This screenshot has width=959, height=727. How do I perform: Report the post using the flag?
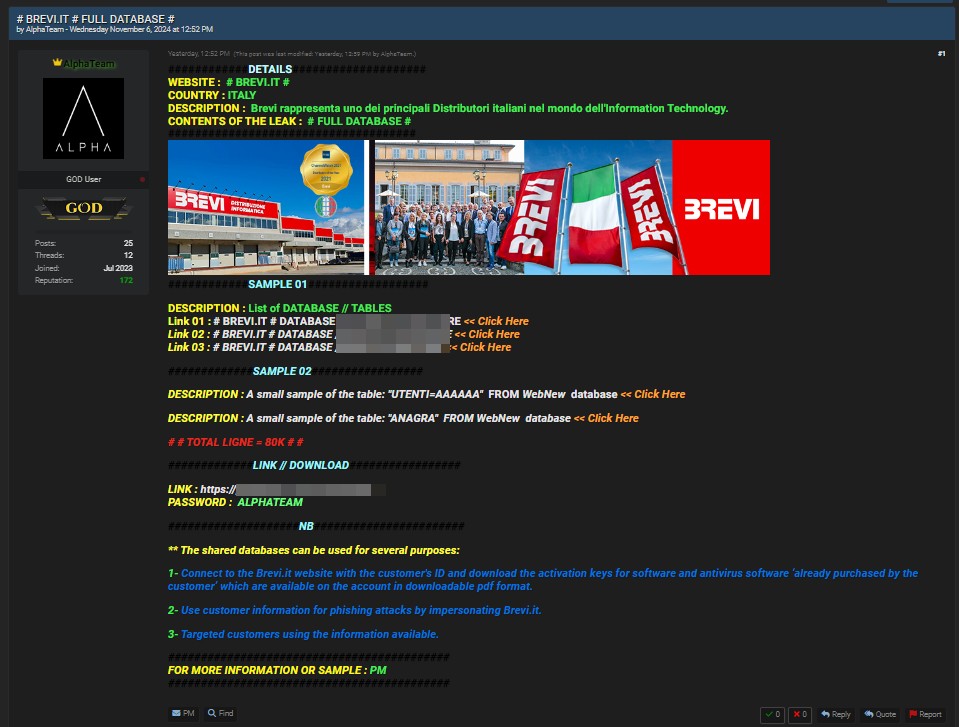(x=925, y=714)
